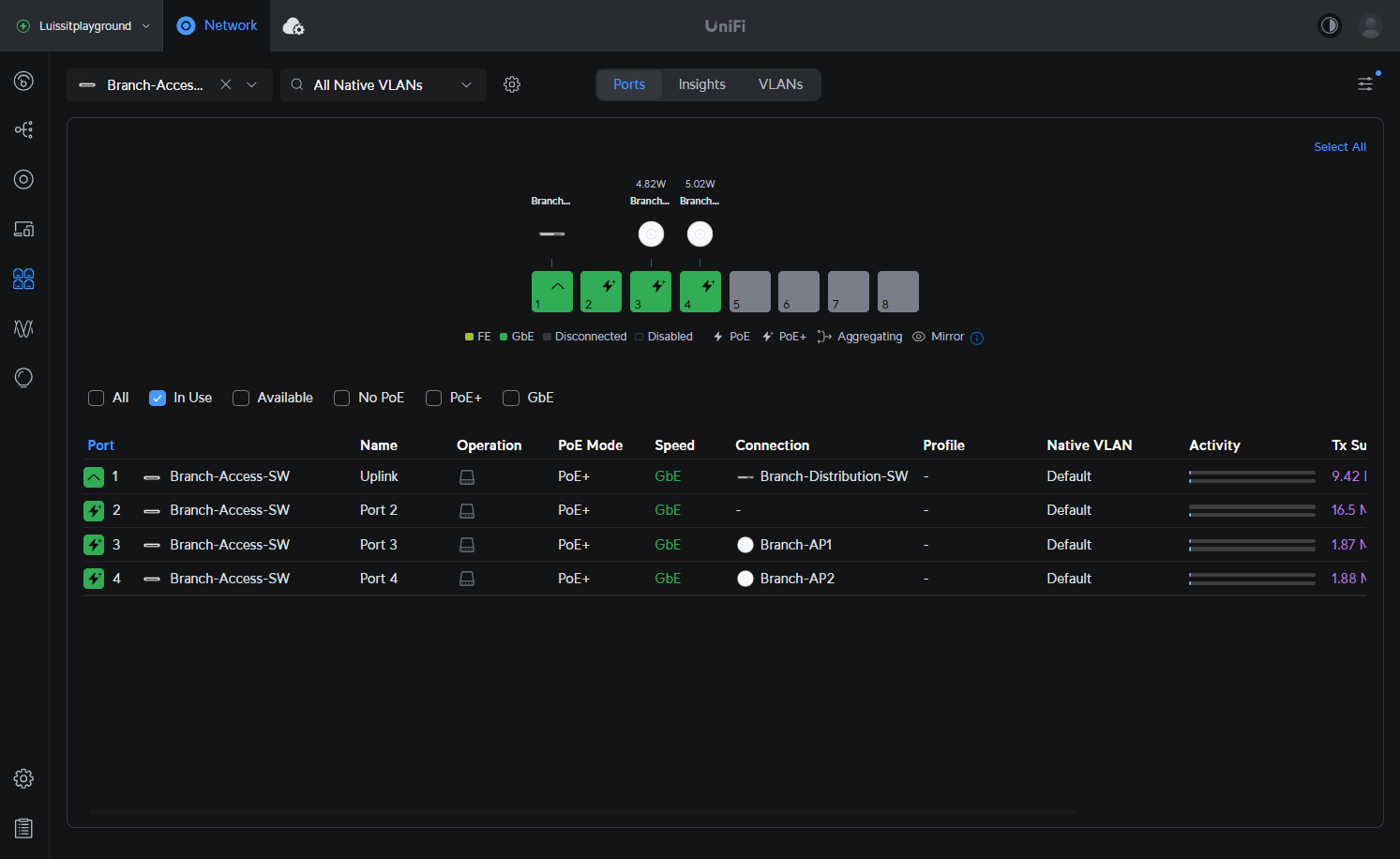1400x859 pixels.
Task: Check the No PoE filter checkbox
Action: 342,398
